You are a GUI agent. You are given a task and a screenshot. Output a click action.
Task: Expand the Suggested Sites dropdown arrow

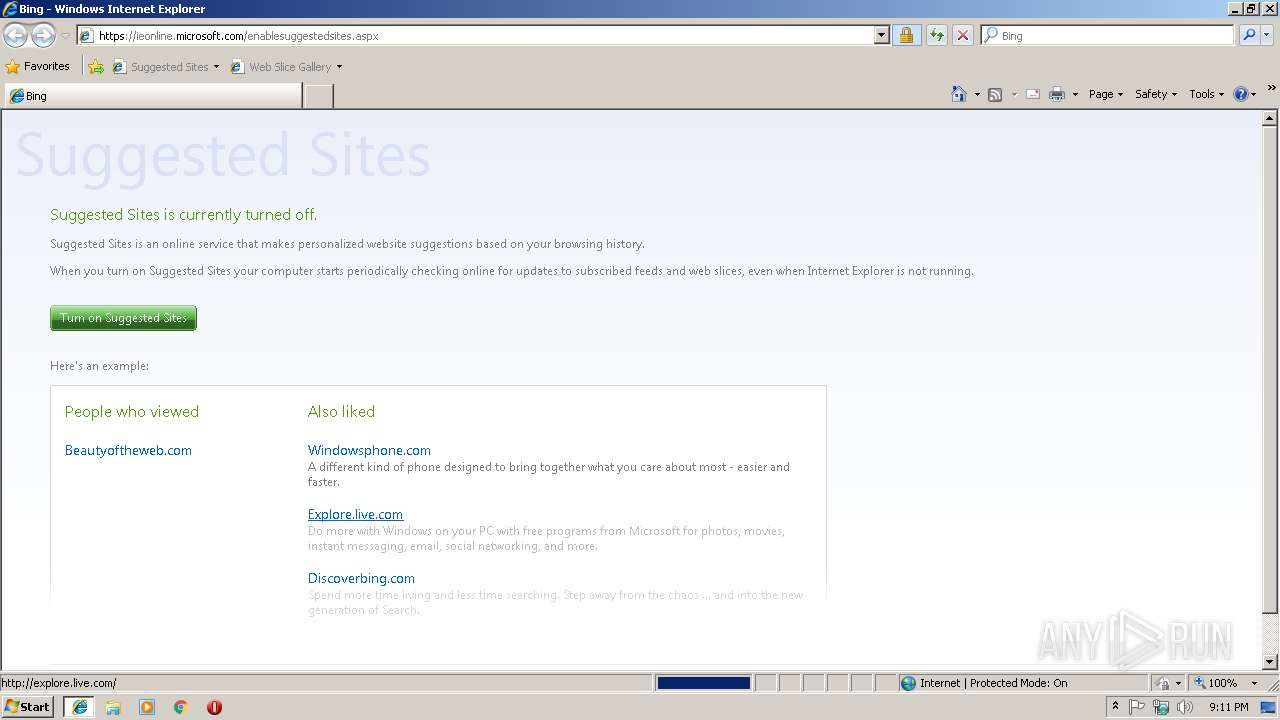tap(216, 67)
